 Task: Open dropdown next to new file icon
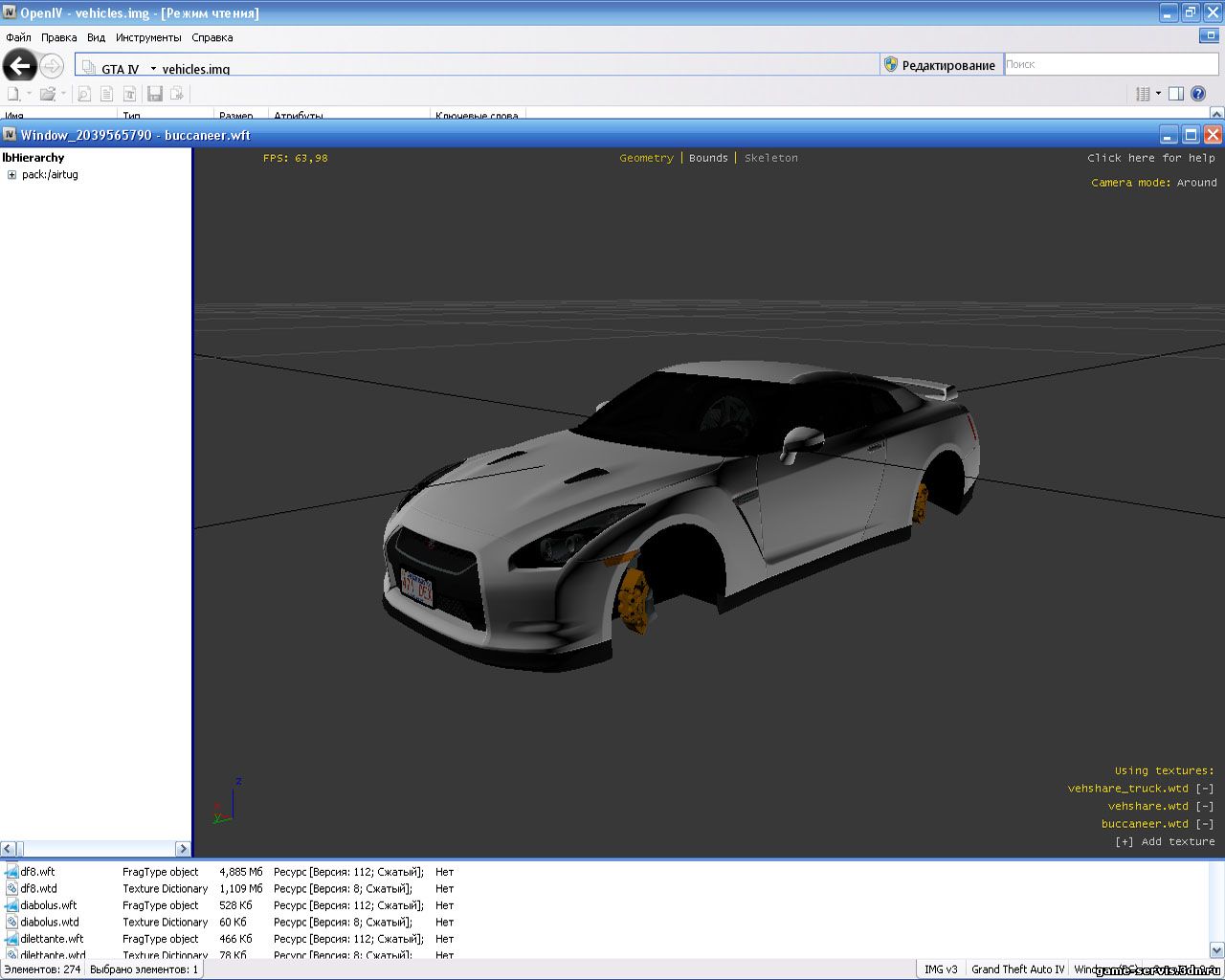coord(29,94)
